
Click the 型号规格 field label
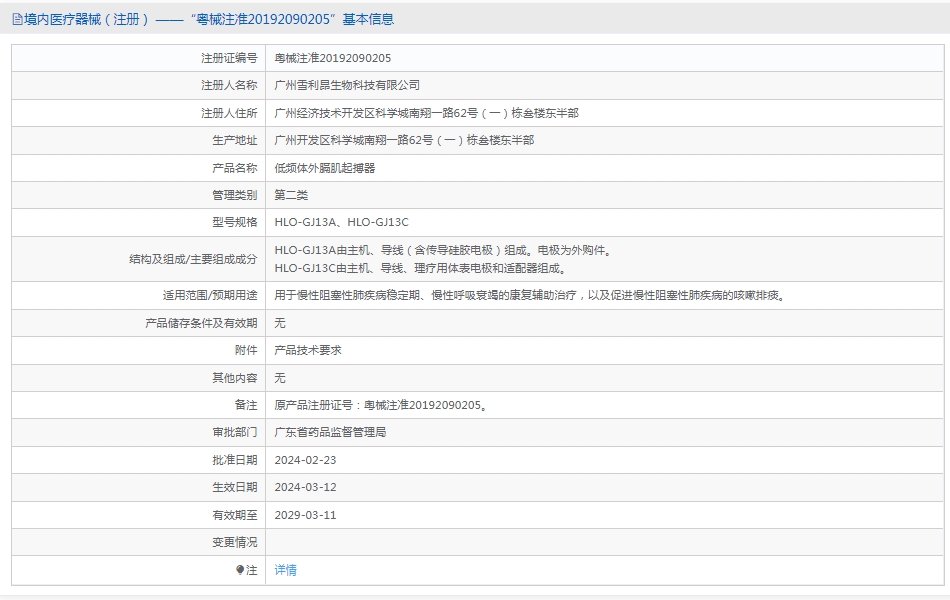234,222
